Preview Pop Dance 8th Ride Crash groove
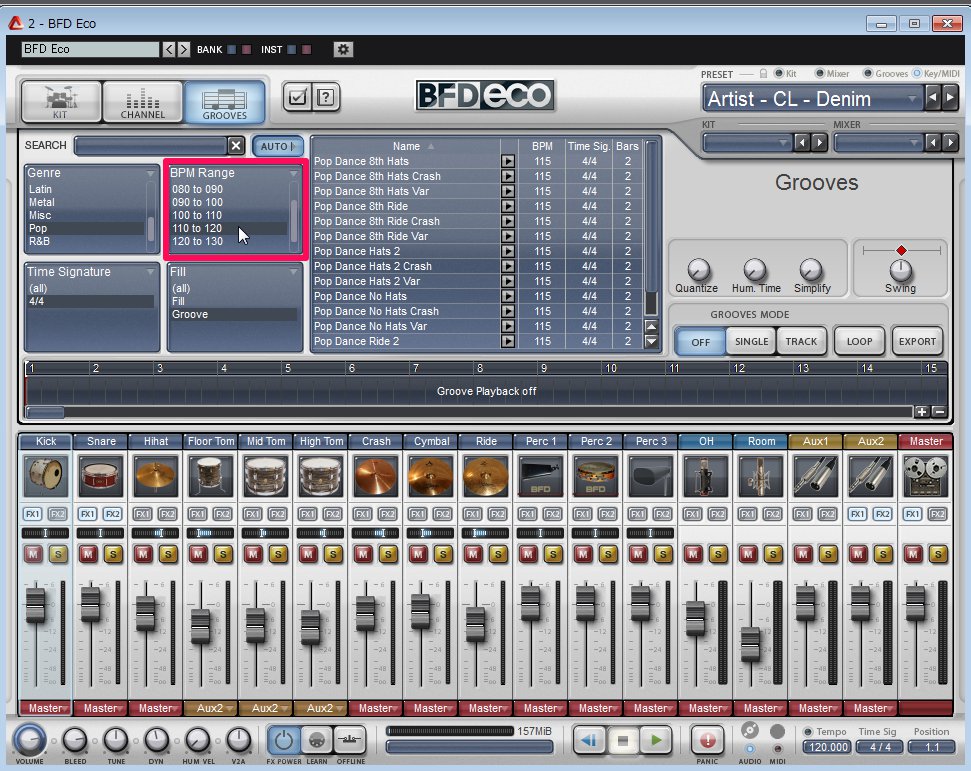 pos(508,221)
